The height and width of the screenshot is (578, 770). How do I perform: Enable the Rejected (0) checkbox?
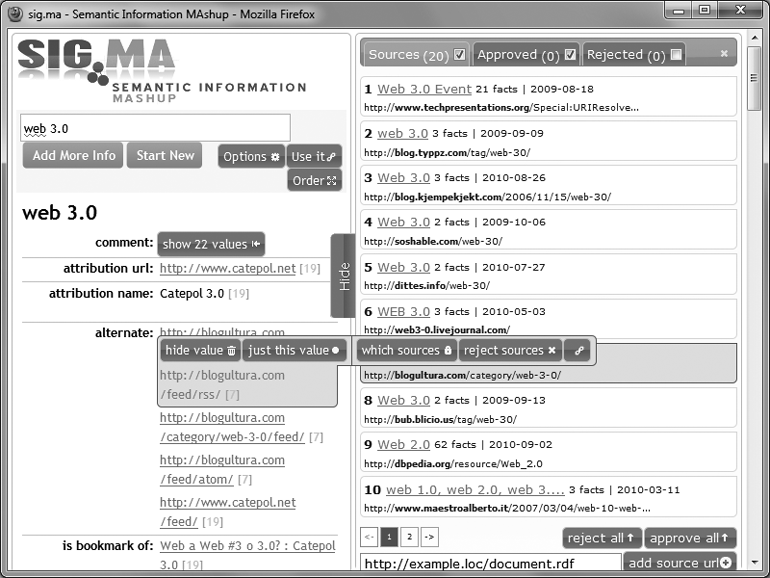676,55
